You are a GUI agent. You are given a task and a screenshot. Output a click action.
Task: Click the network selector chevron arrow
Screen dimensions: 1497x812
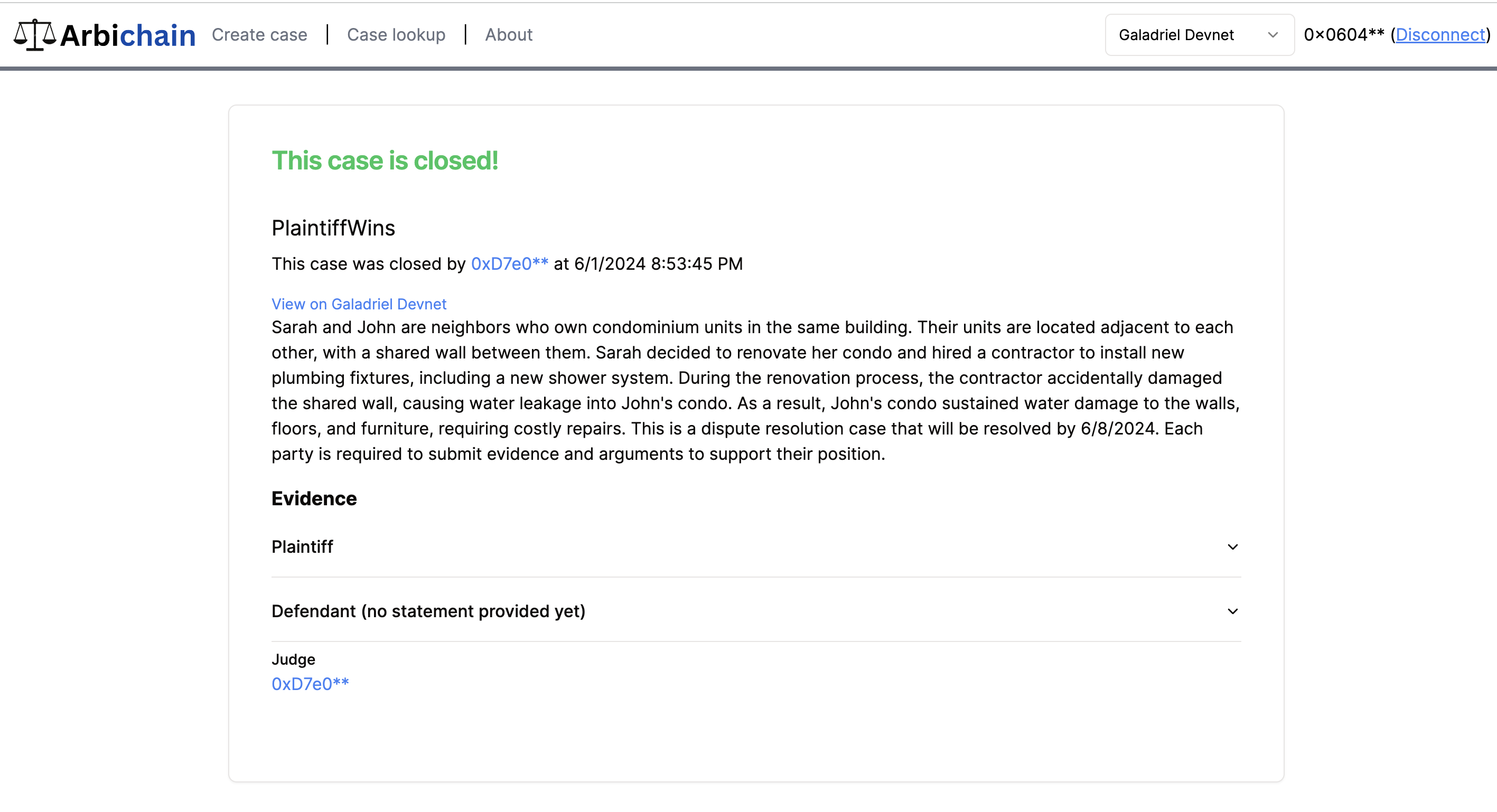coord(1272,35)
